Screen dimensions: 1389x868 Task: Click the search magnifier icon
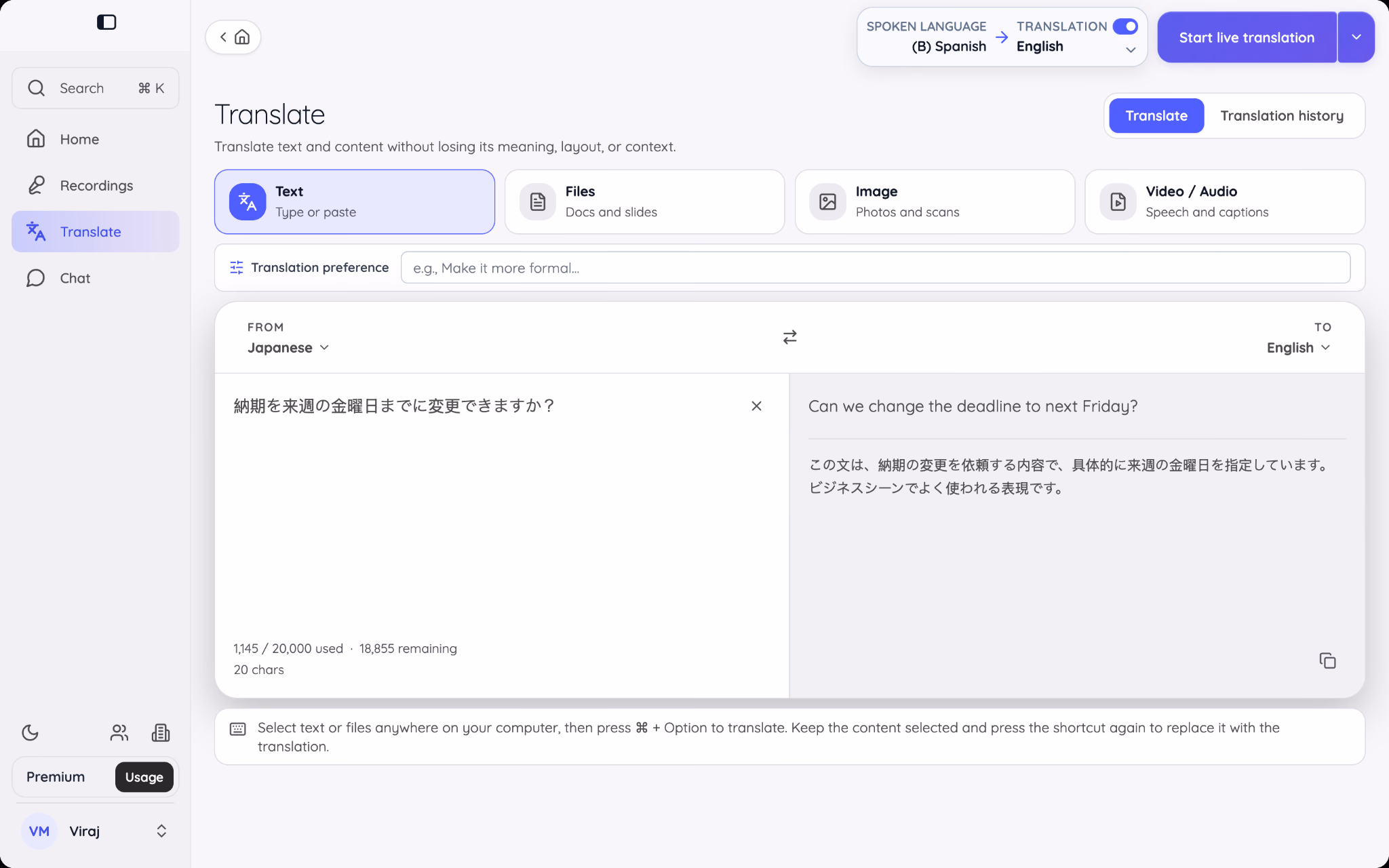(36, 88)
